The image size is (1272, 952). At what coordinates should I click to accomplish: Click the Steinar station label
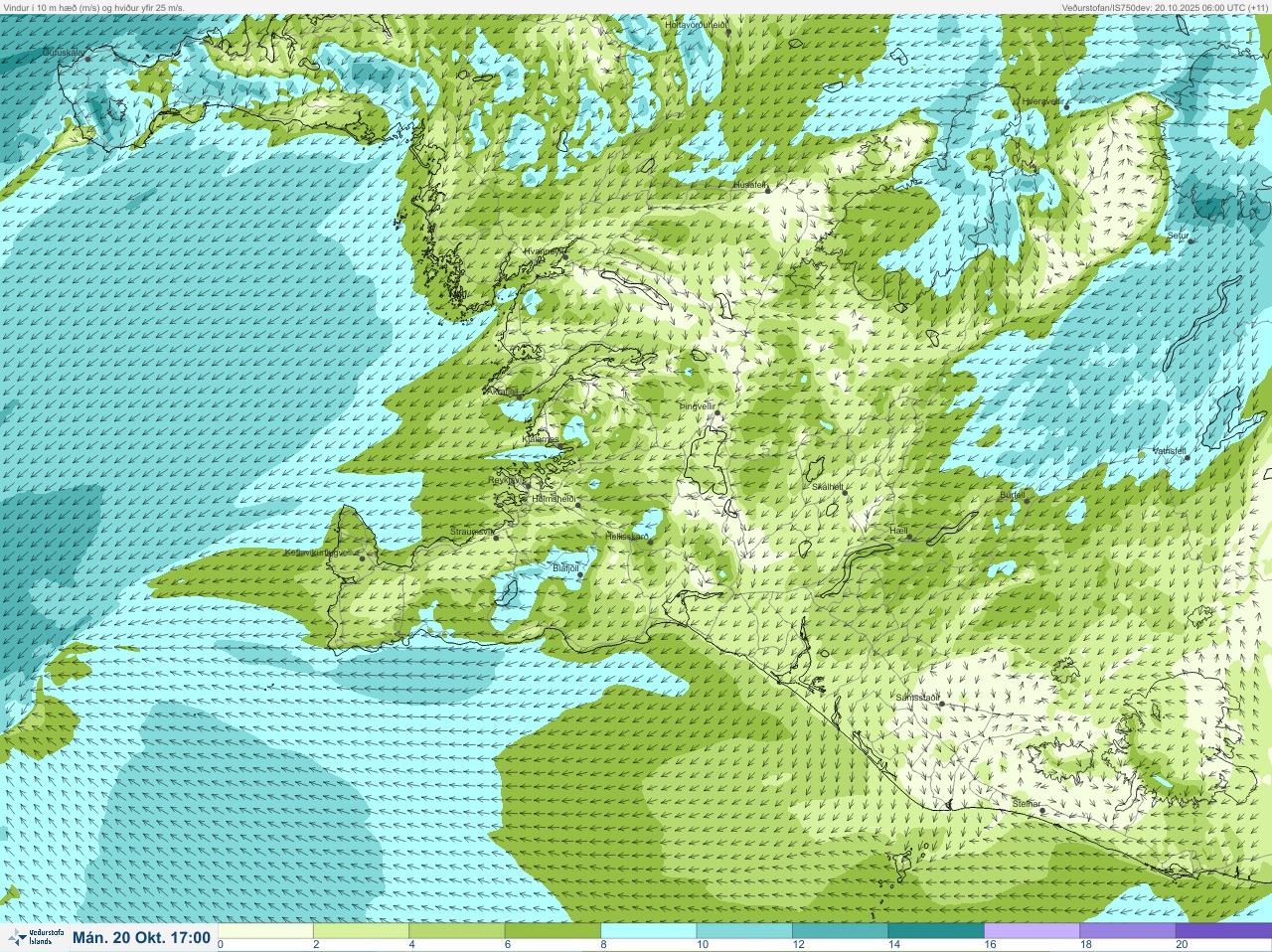1027,803
